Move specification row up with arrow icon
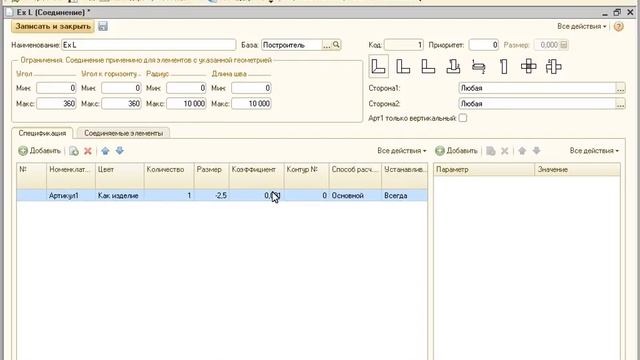The image size is (640, 360). point(105,151)
